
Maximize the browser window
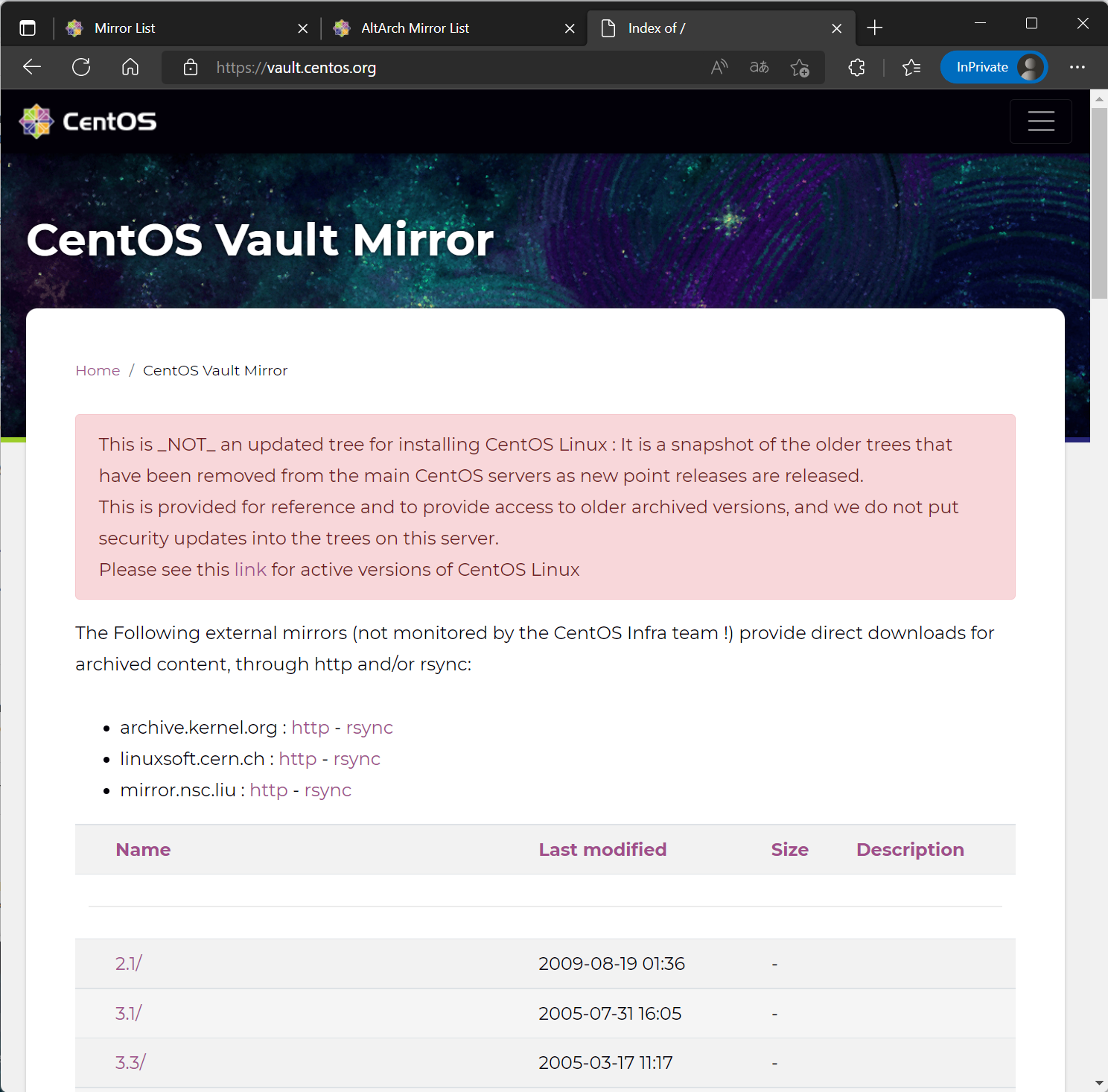(x=1031, y=23)
